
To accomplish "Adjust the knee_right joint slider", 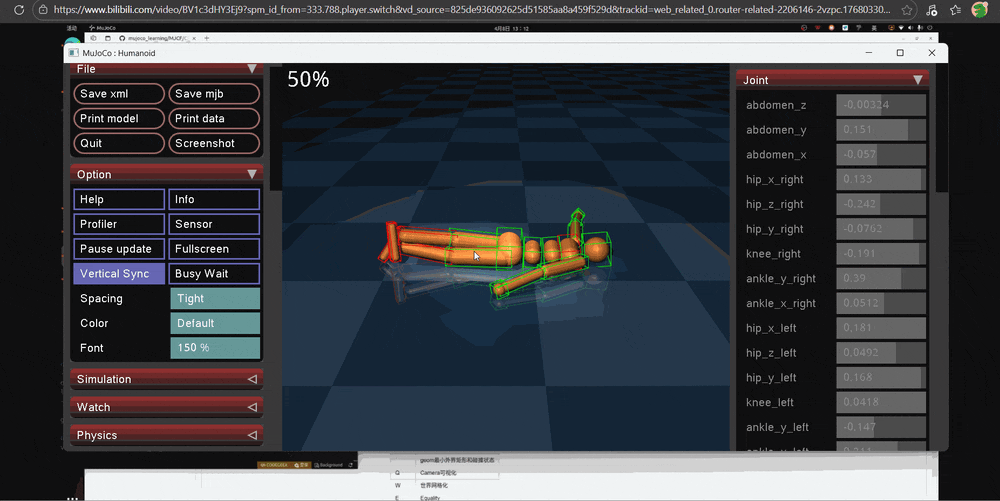I will [881, 254].
